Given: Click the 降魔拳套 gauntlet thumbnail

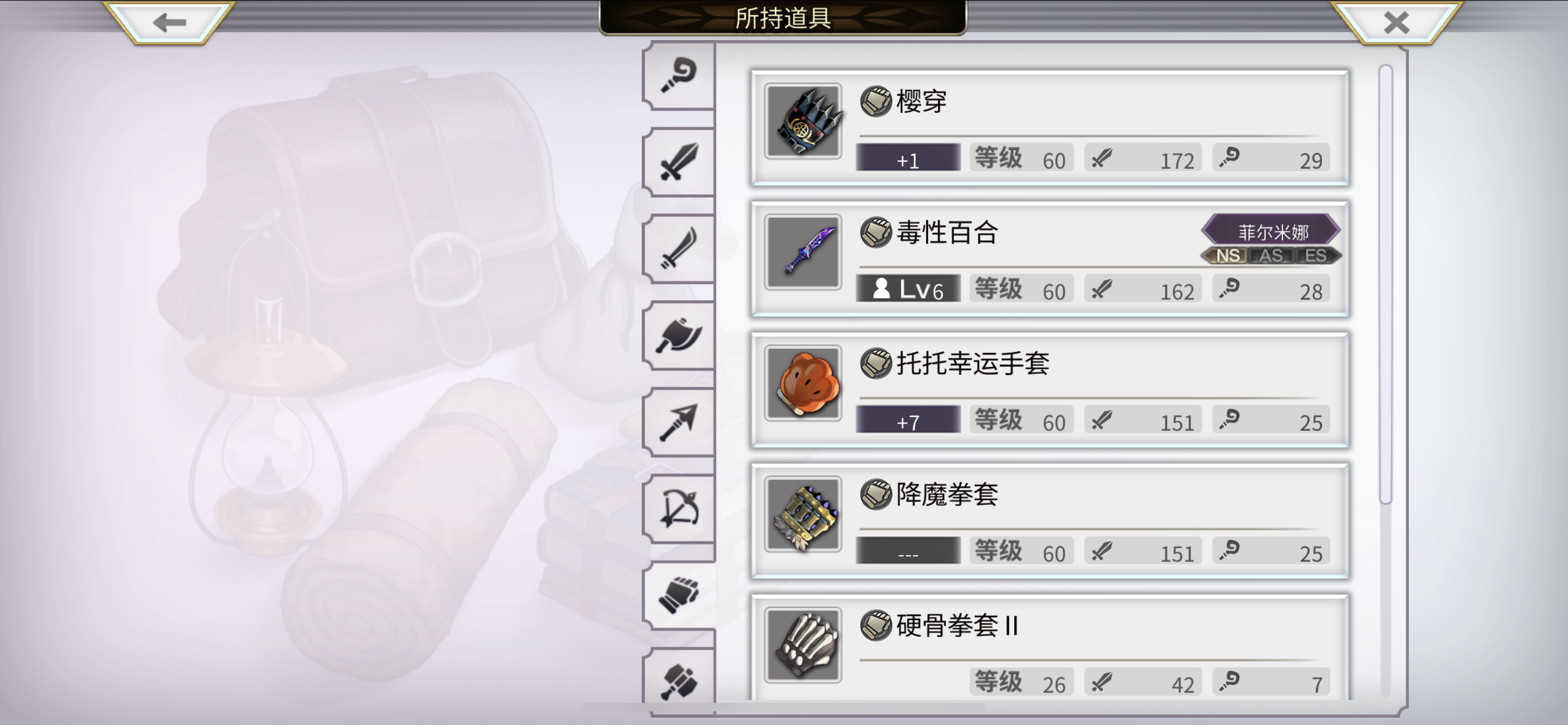Looking at the screenshot, I should pos(803,514).
